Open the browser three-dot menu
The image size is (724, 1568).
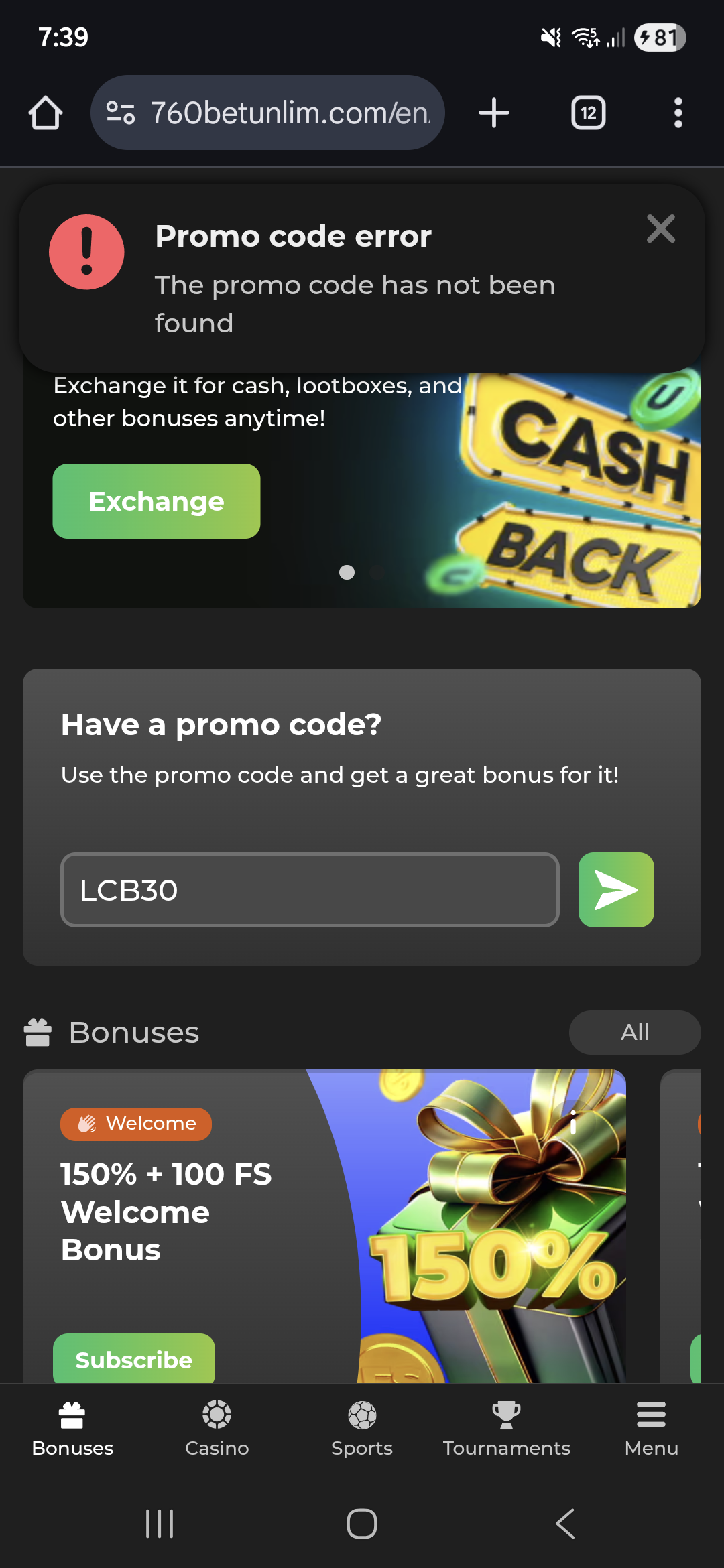[678, 113]
